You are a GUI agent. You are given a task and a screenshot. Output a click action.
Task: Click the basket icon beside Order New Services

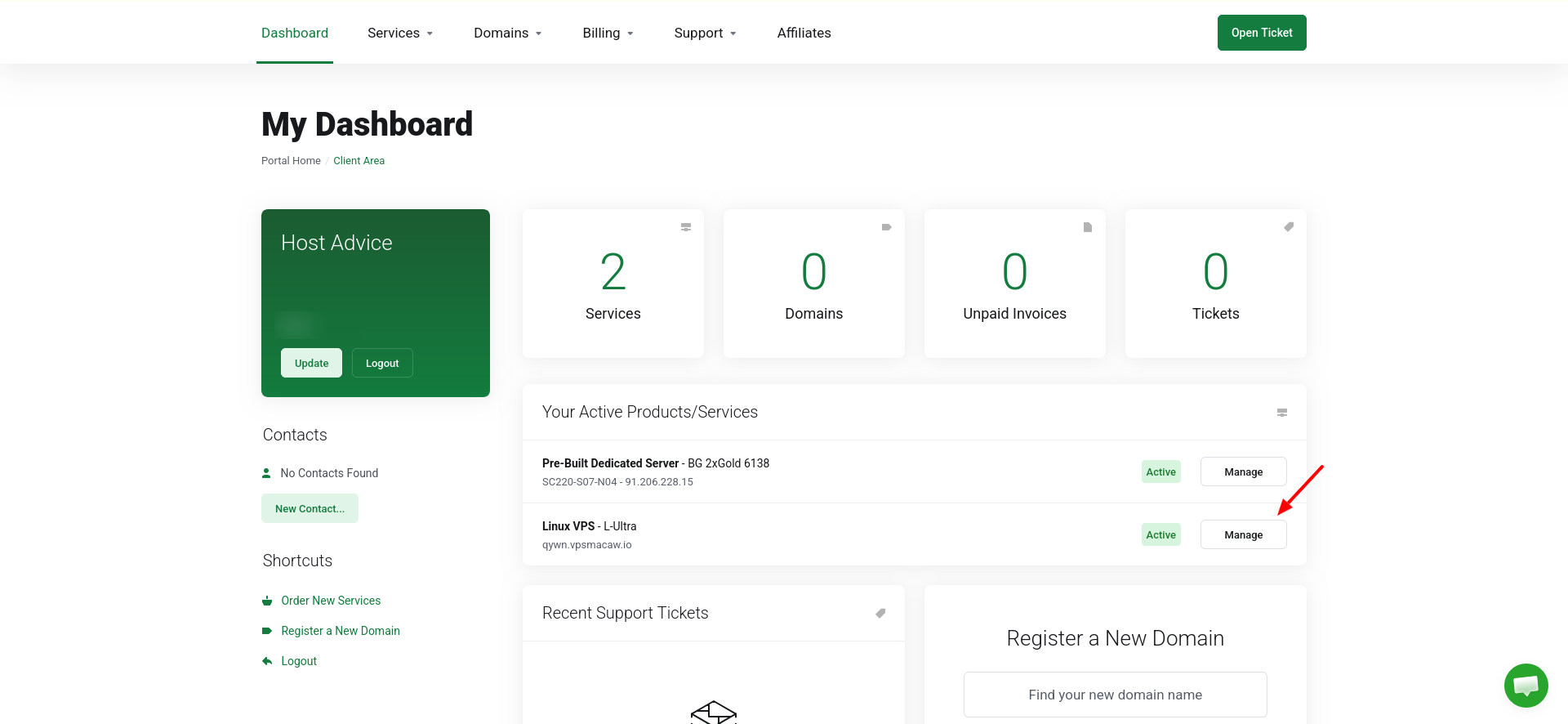coord(267,601)
